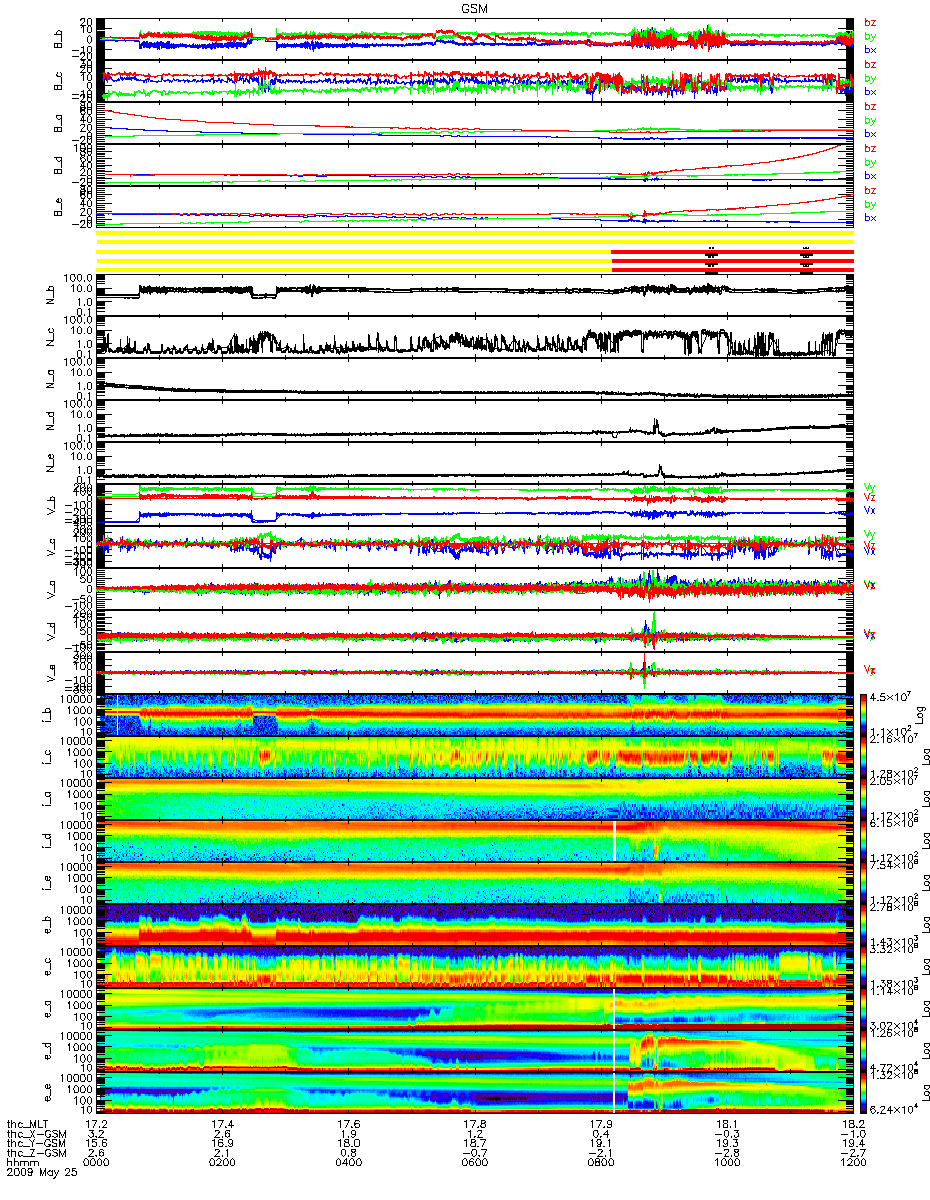Viewport: 930px width, 1200px height.
Task: Click the blue bx legend of B_b panel
Action: [x=870, y=49]
